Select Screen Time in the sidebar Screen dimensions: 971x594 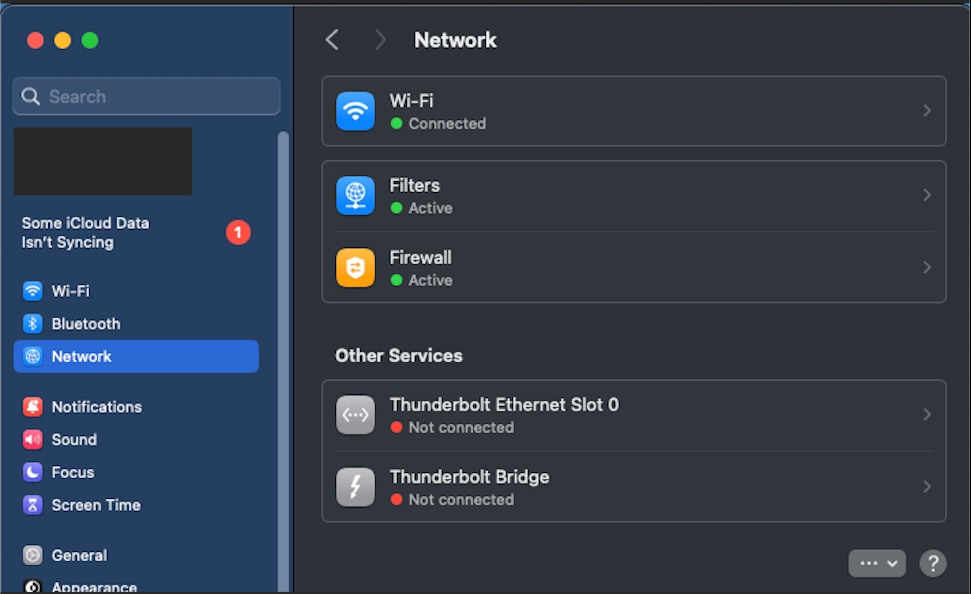tap(136, 505)
